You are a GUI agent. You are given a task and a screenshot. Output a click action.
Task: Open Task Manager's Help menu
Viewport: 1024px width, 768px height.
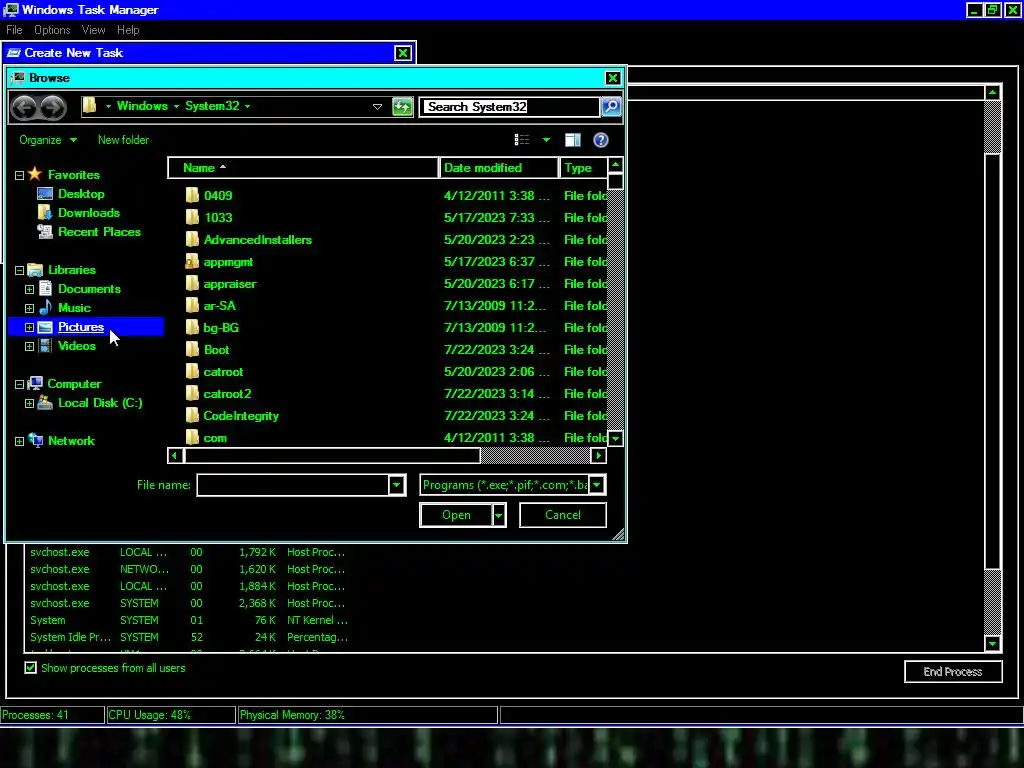[x=128, y=30]
